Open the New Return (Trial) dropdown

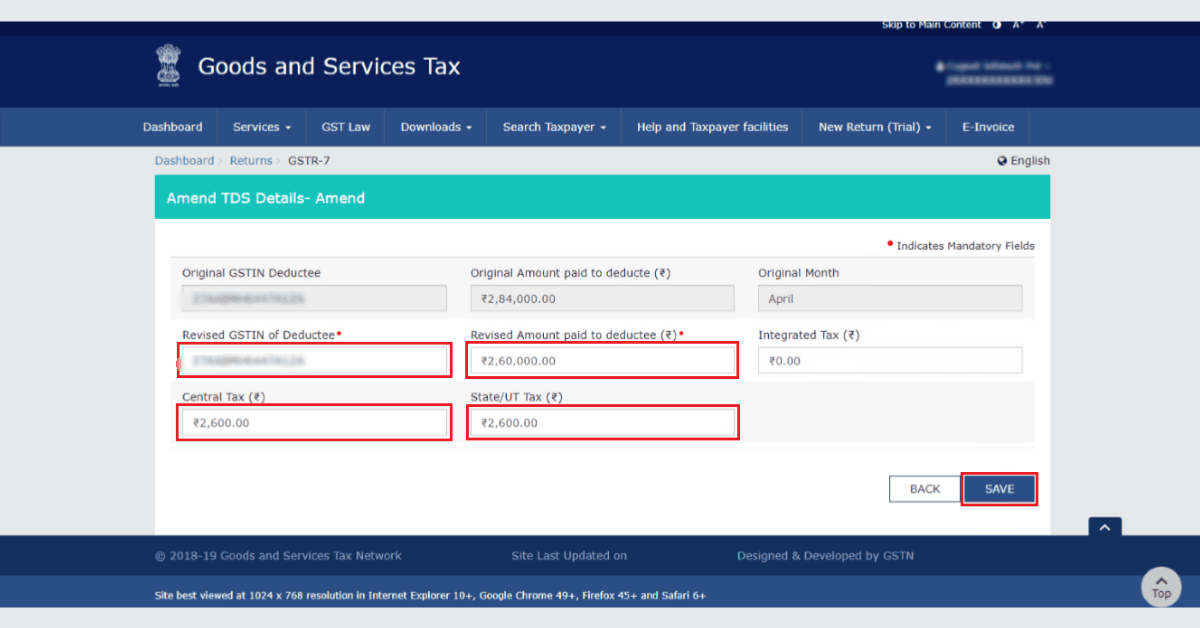(874, 126)
